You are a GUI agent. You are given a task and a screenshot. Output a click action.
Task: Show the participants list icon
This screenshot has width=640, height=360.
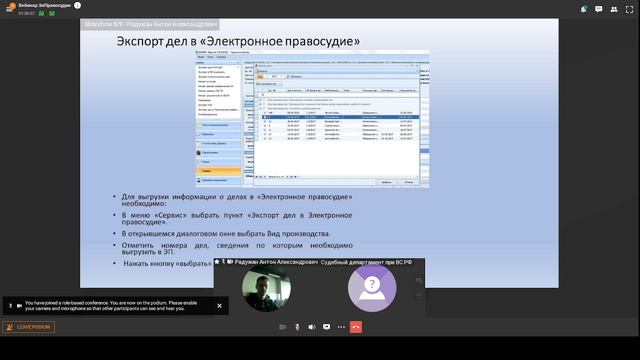(x=613, y=9)
